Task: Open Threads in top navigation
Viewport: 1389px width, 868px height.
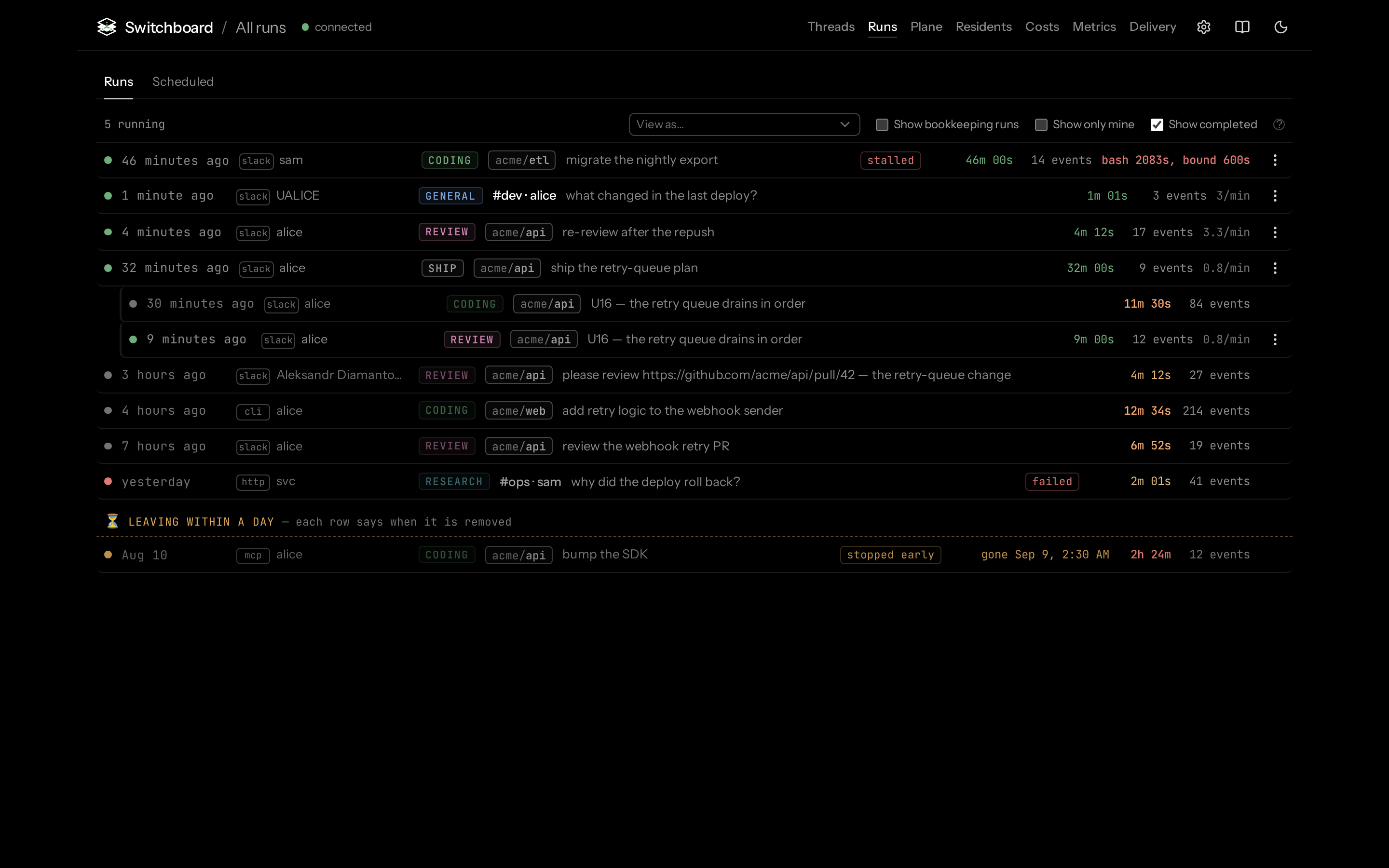Action: 831,27
